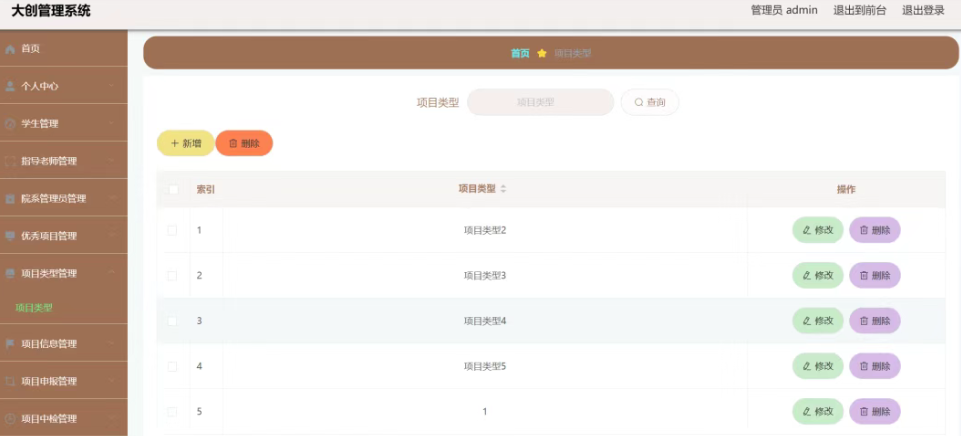Check the box for row 项目类型2
Image resolution: width=961 pixels, height=436 pixels.
[x=172, y=230]
